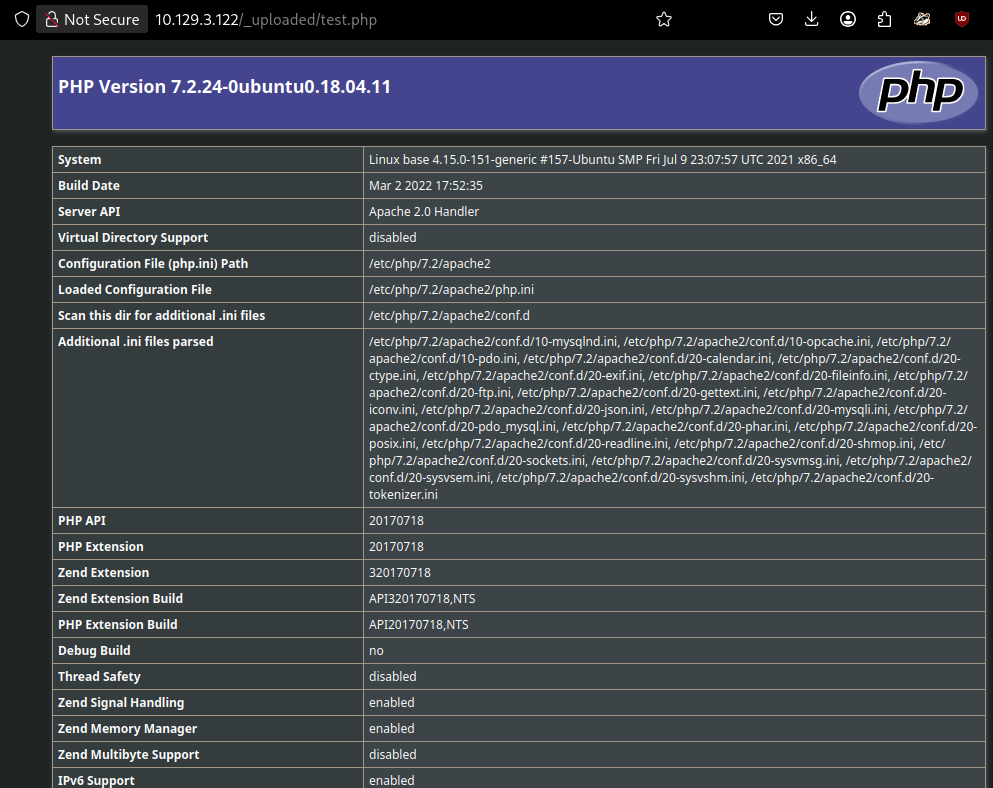Select the System row label

tap(80, 160)
